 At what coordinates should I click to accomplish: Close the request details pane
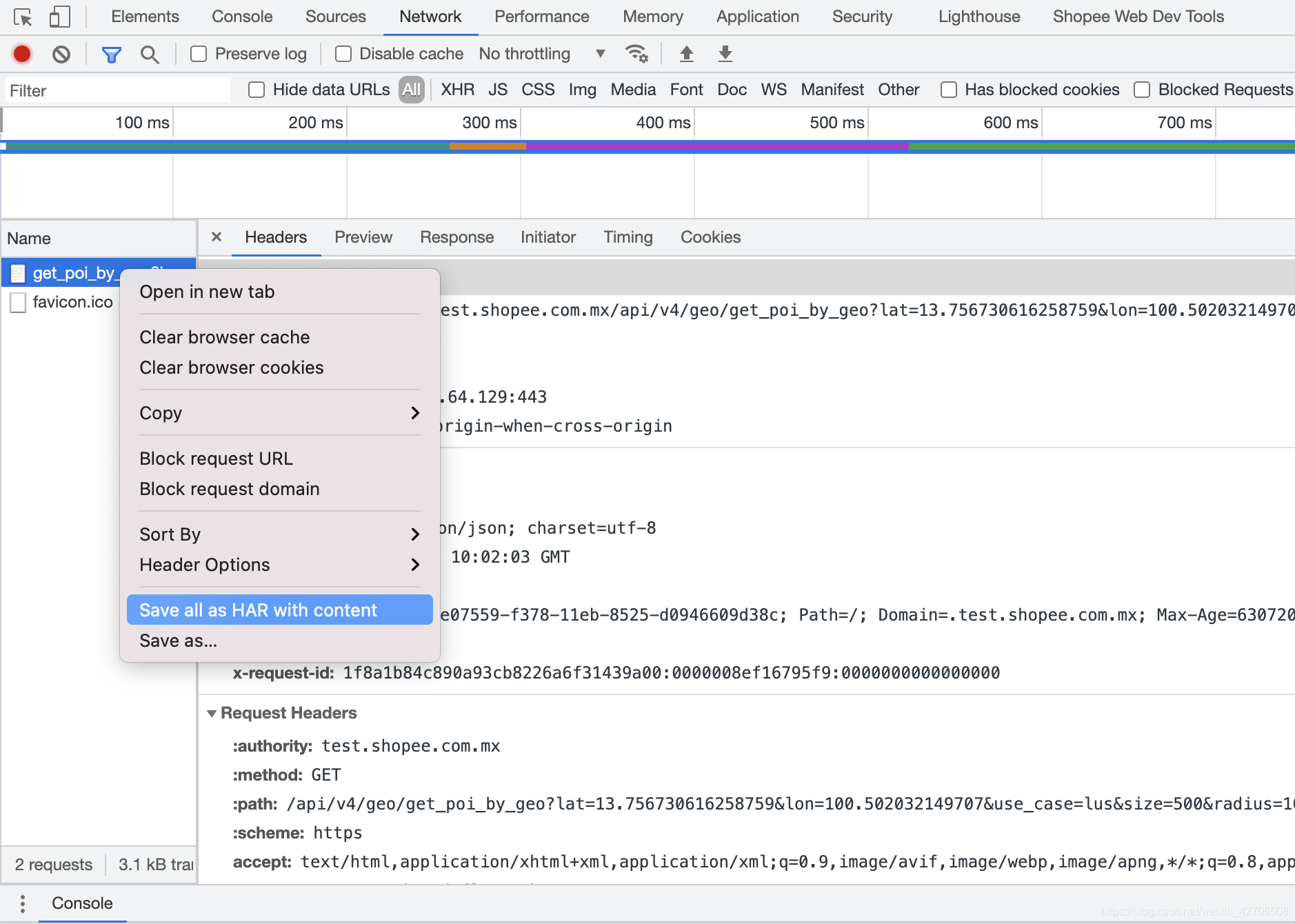tap(217, 237)
